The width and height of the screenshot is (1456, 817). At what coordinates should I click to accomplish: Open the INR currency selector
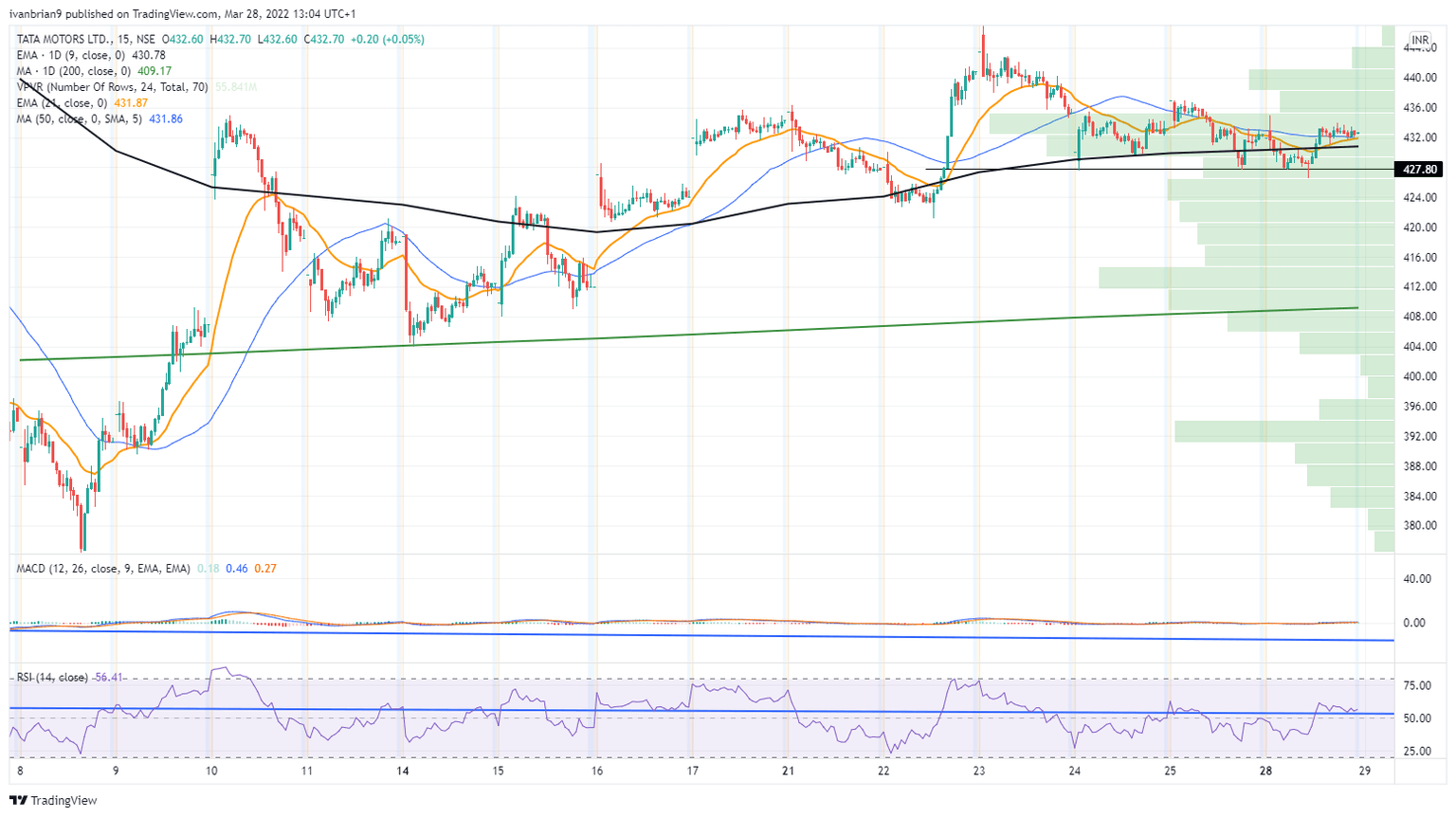tap(1419, 40)
